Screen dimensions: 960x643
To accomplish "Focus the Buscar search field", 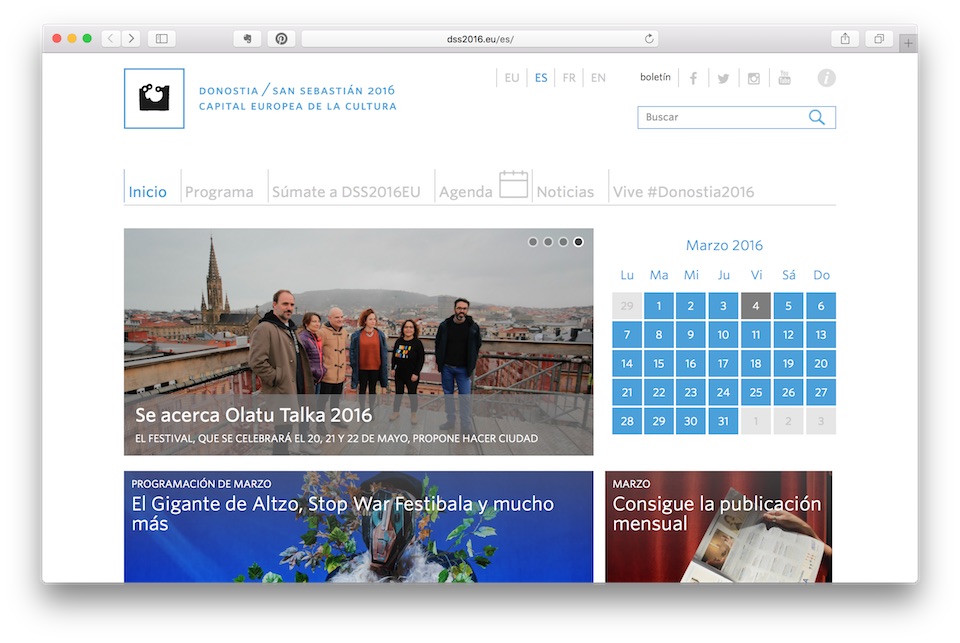I will 720,117.
